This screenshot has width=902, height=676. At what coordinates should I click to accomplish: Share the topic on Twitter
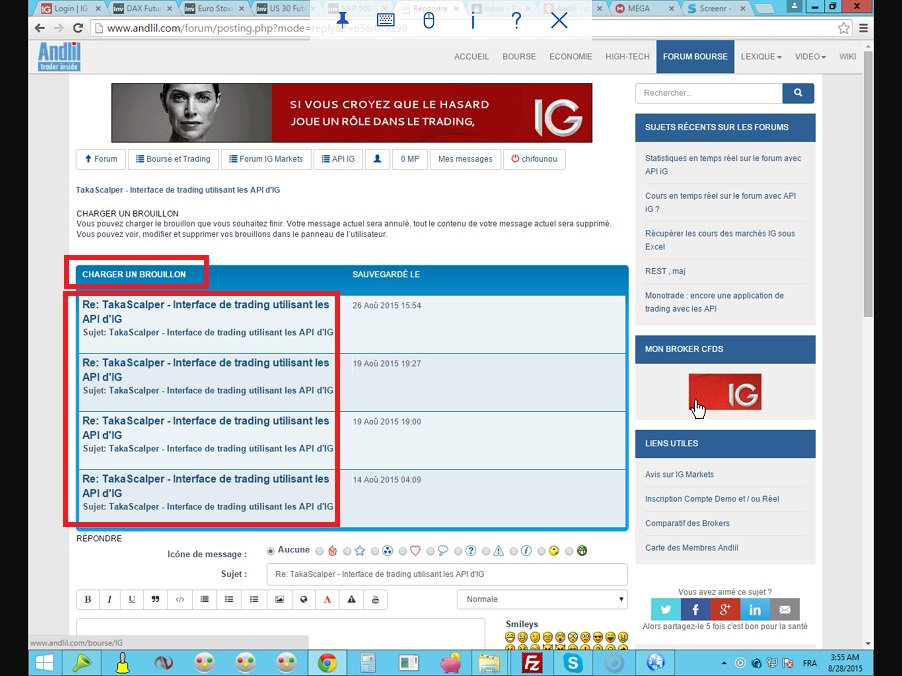pos(666,609)
